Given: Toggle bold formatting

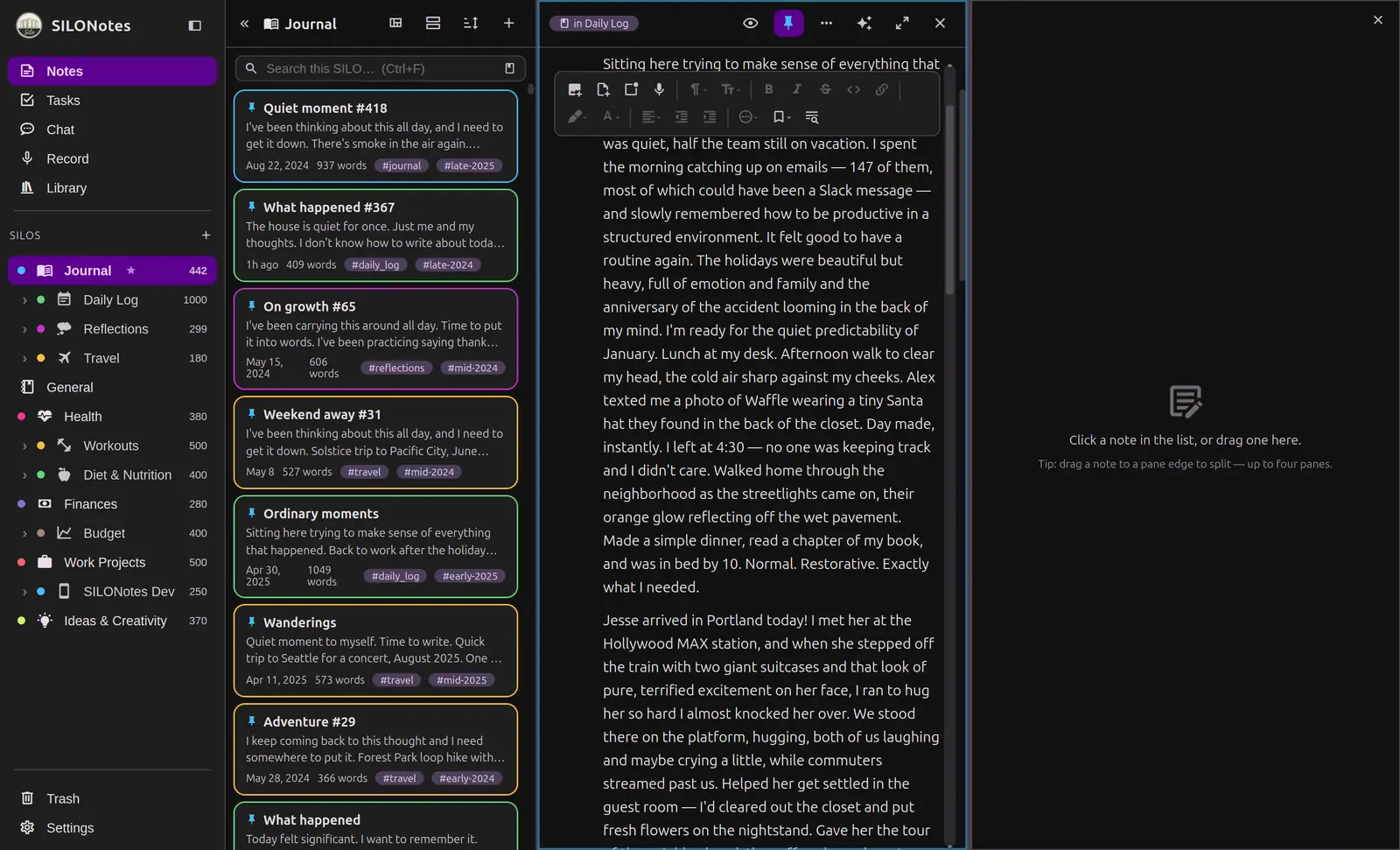Looking at the screenshot, I should coord(768,89).
